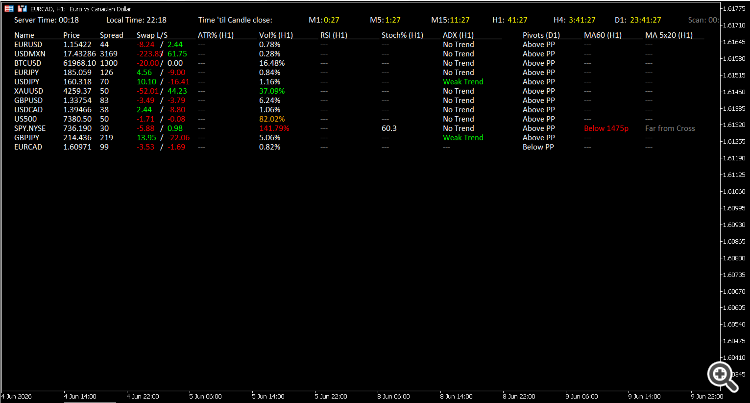Click EURUSD price 1.15422

coord(77,44)
